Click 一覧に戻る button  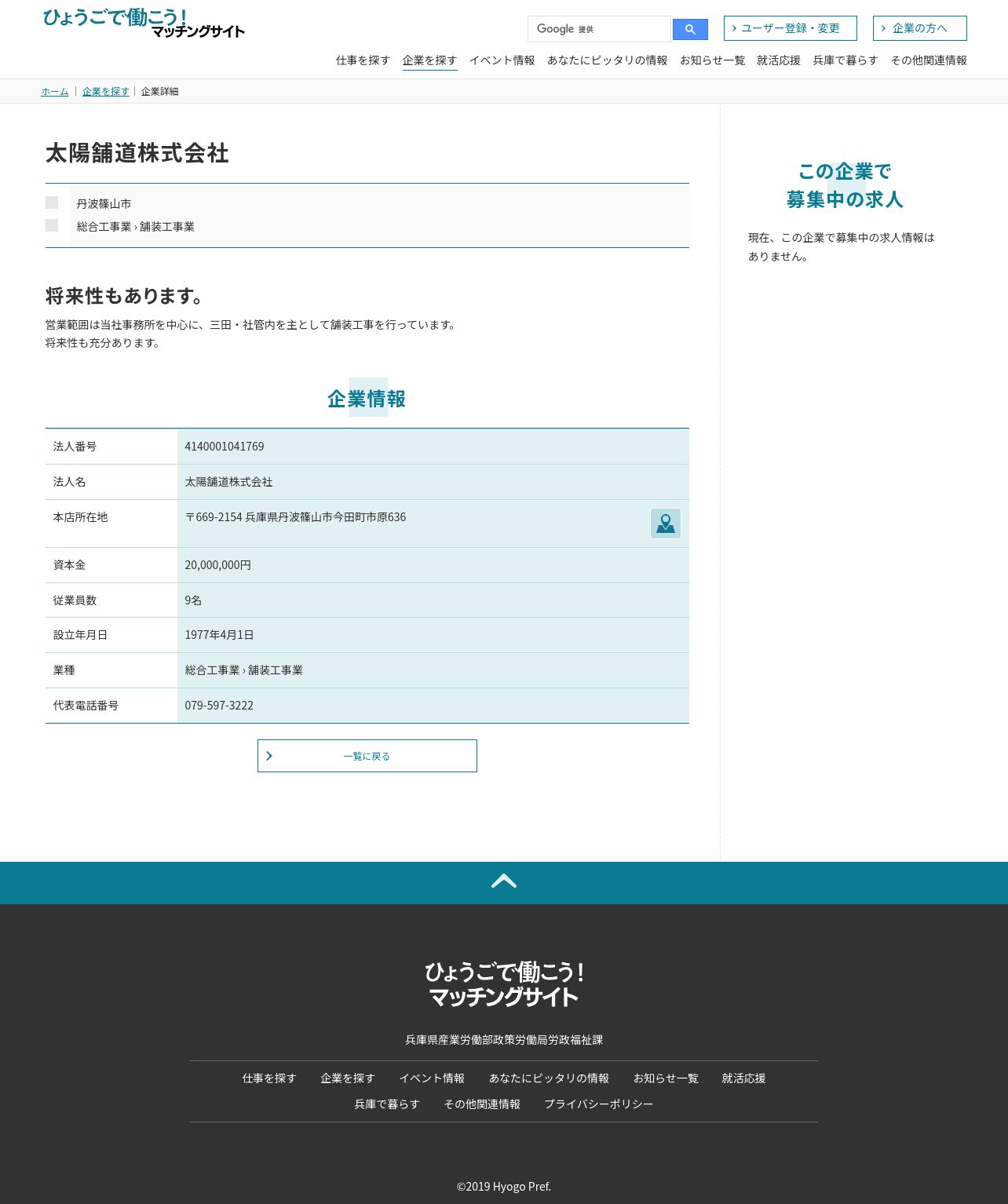point(367,756)
